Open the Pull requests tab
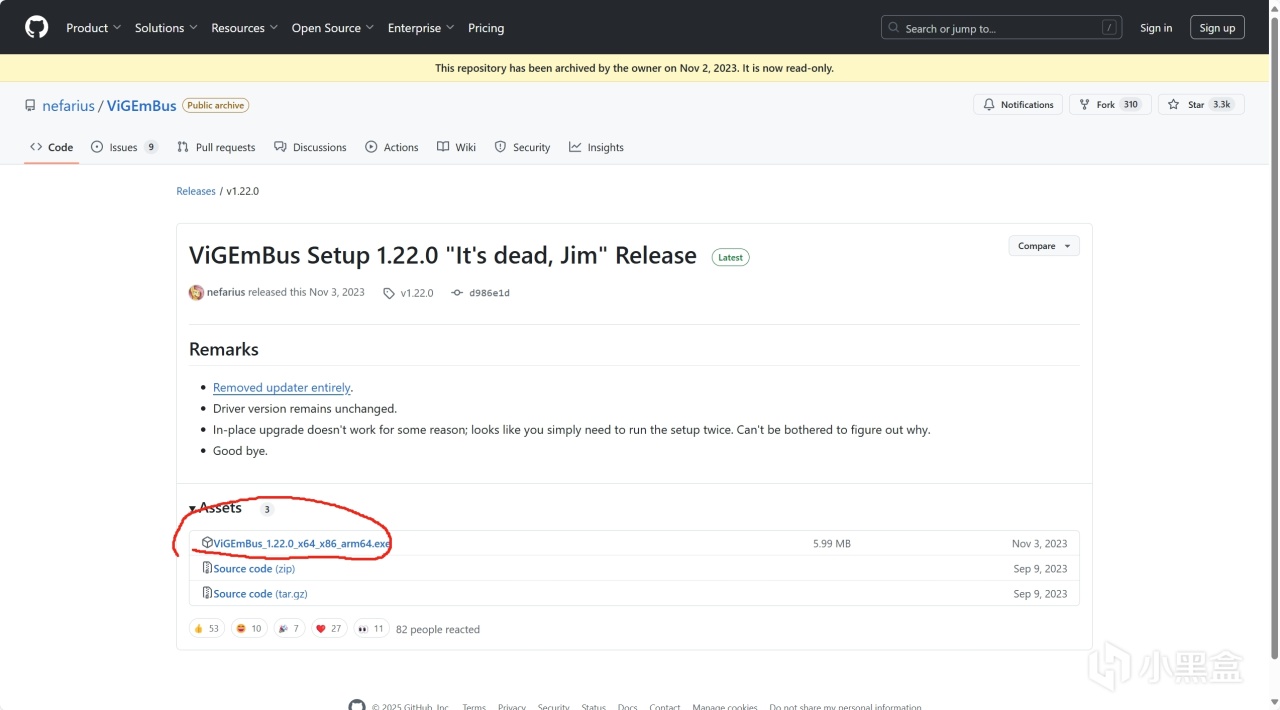This screenshot has width=1280, height=710. click(x=216, y=147)
